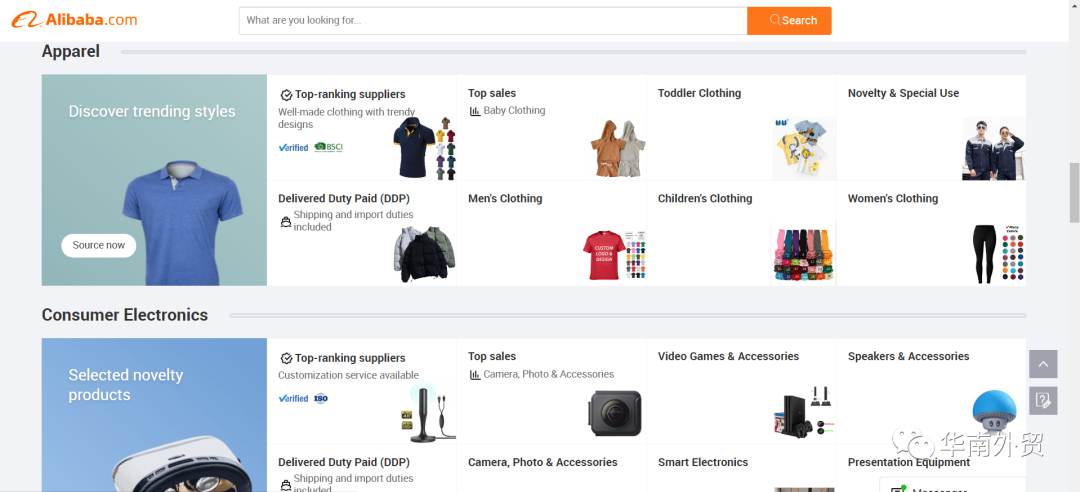This screenshot has width=1080, height=492.
Task: Click the puffer jackets thumbnail
Action: click(x=424, y=254)
